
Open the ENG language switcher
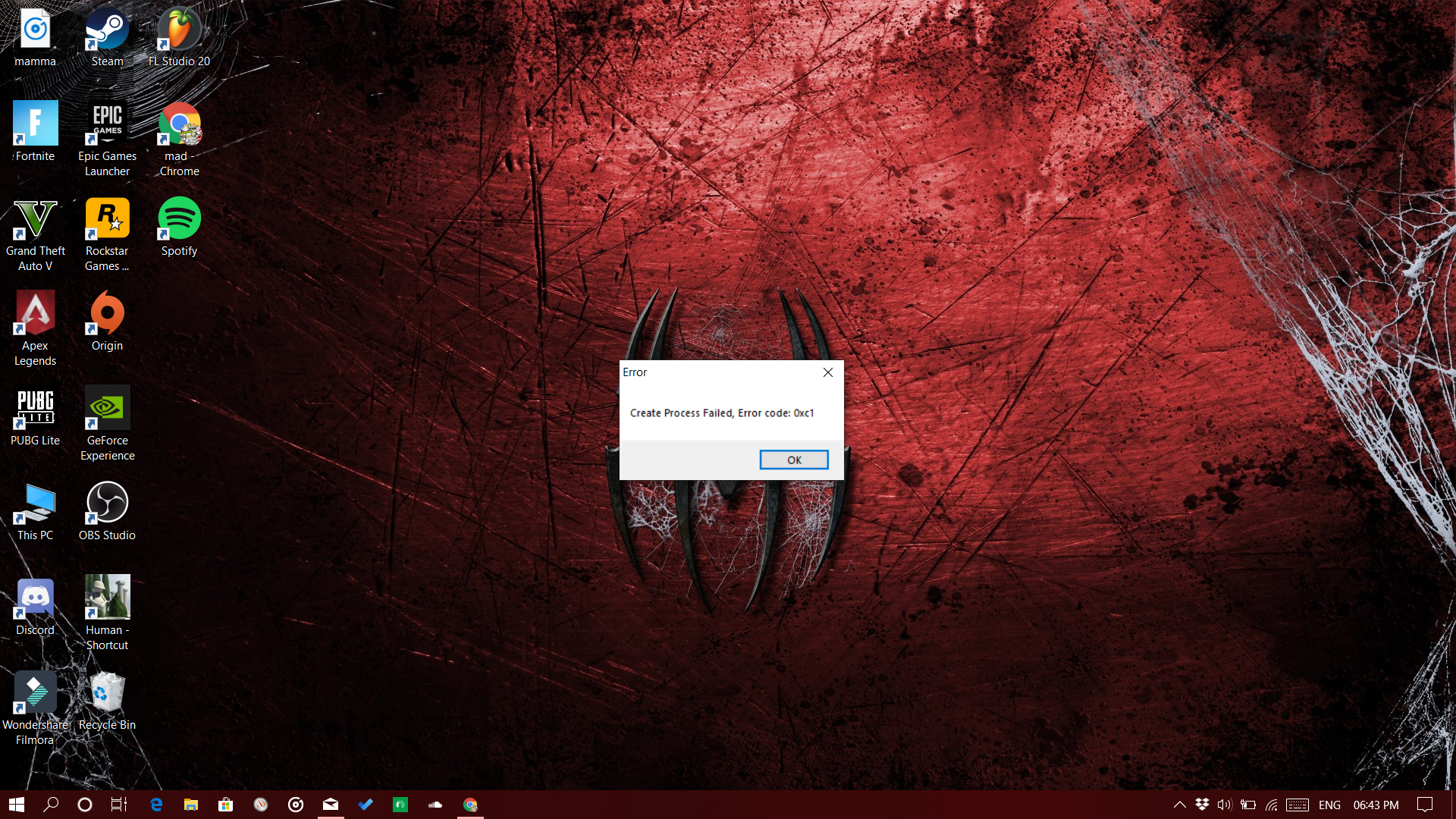tap(1329, 805)
